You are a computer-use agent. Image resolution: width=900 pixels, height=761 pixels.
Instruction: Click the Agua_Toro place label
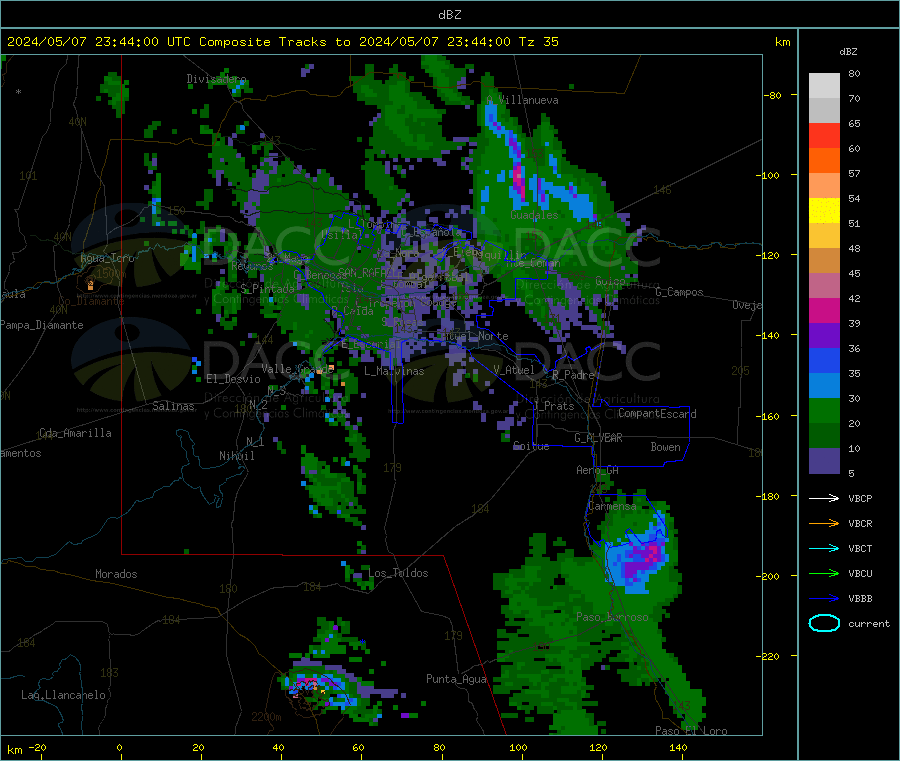107,258
